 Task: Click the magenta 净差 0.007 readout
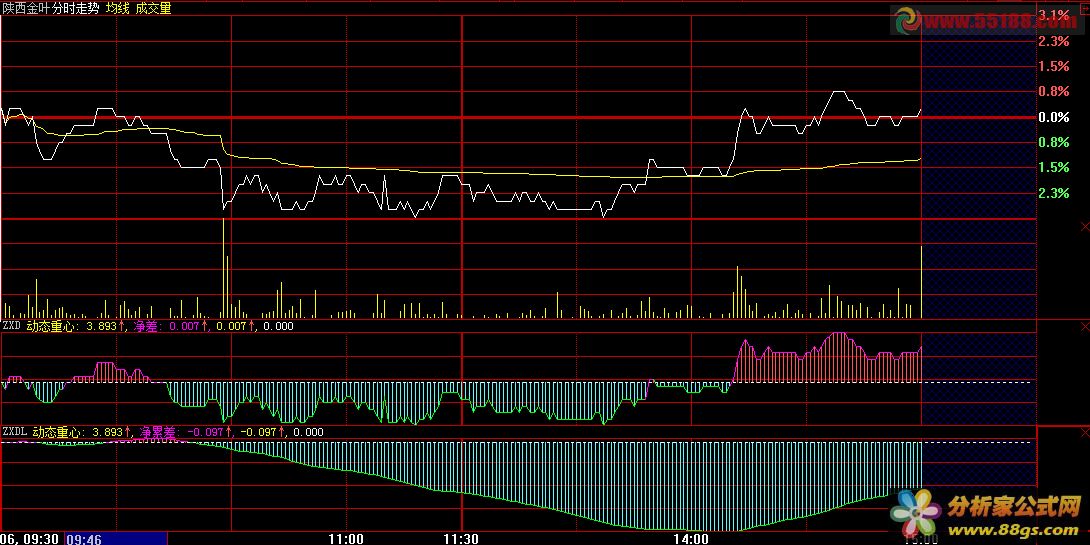pos(171,325)
